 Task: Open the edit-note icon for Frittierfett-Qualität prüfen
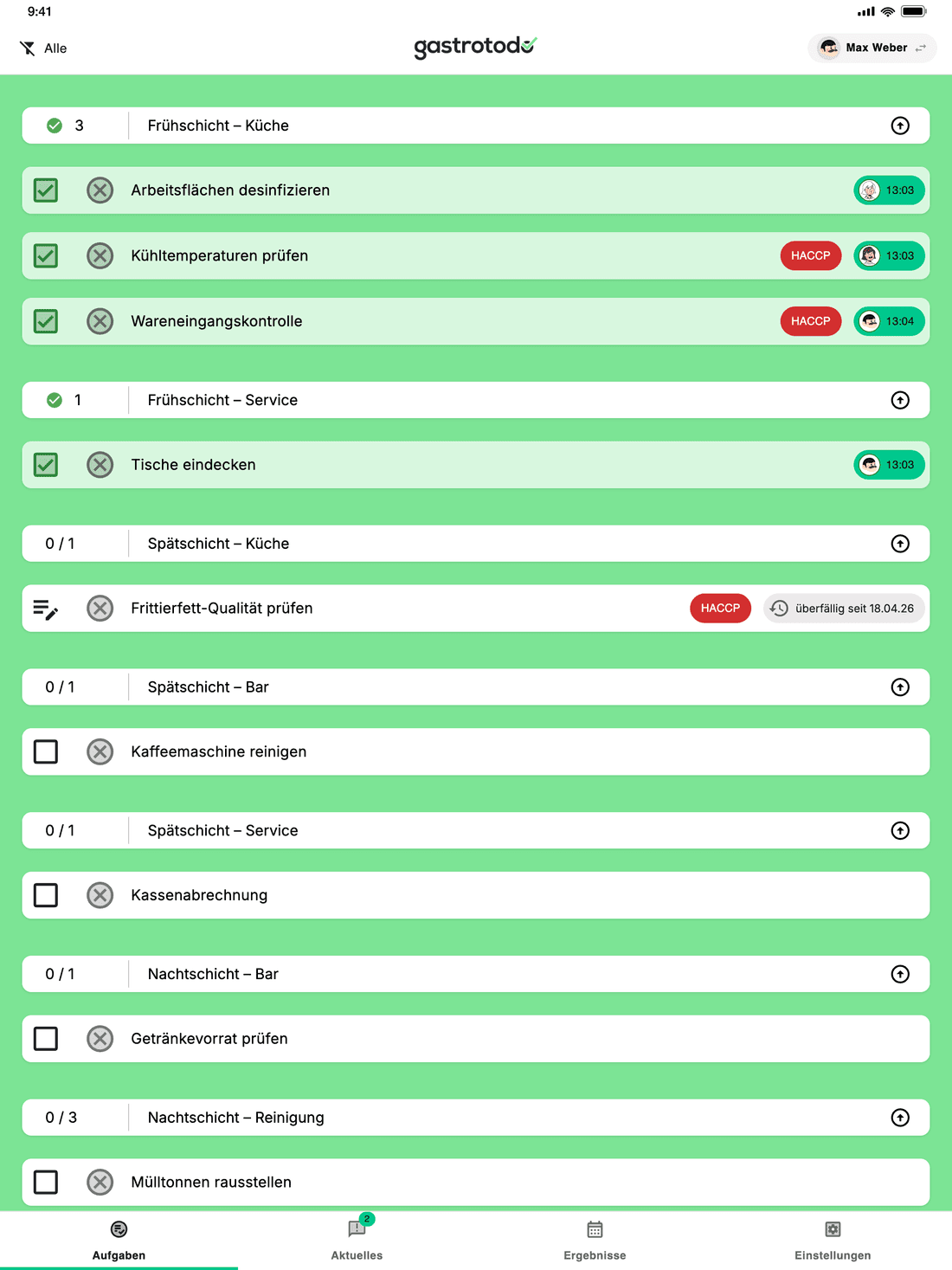tap(46, 609)
